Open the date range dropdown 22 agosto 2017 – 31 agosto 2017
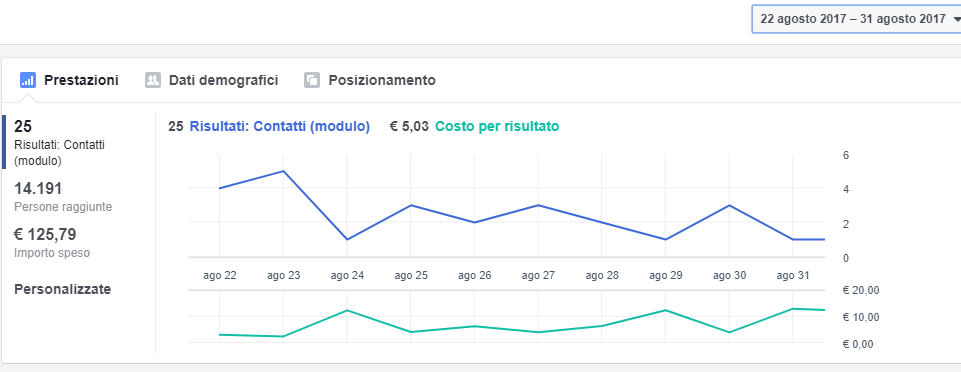Image resolution: width=961 pixels, height=372 pixels. (x=856, y=19)
